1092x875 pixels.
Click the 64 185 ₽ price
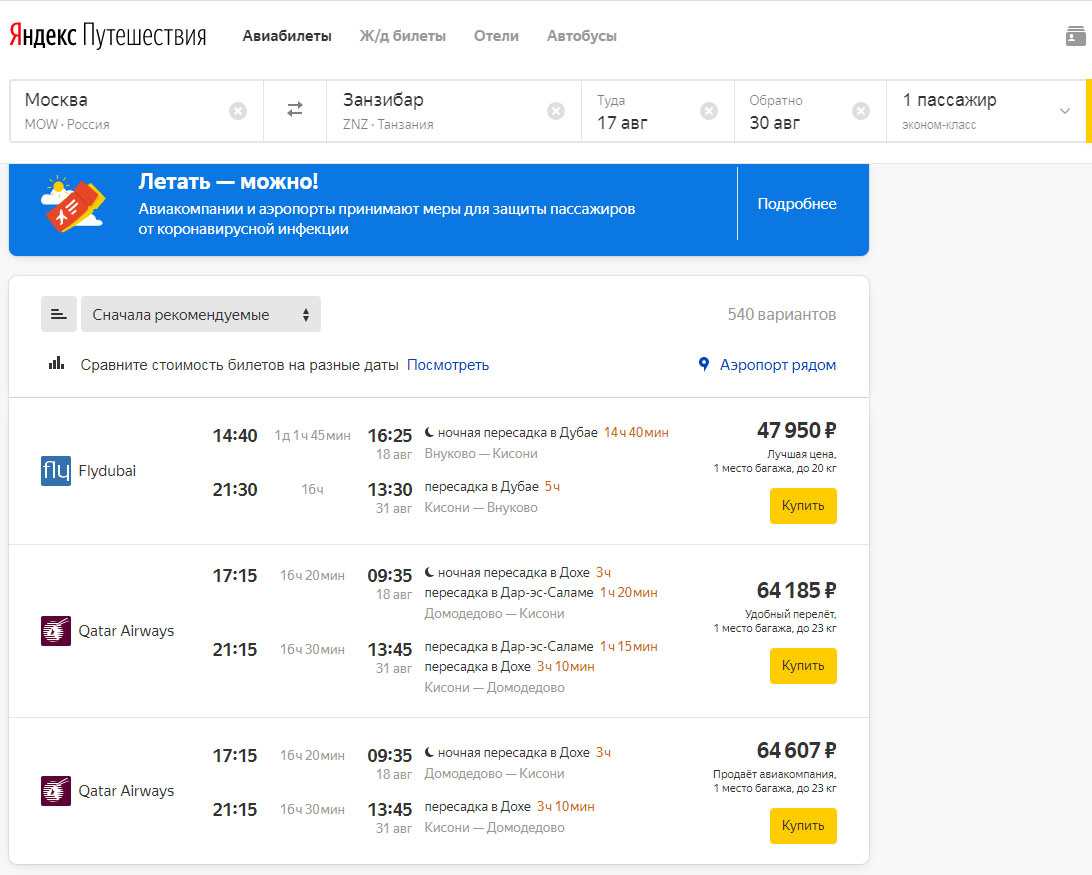pos(797,591)
